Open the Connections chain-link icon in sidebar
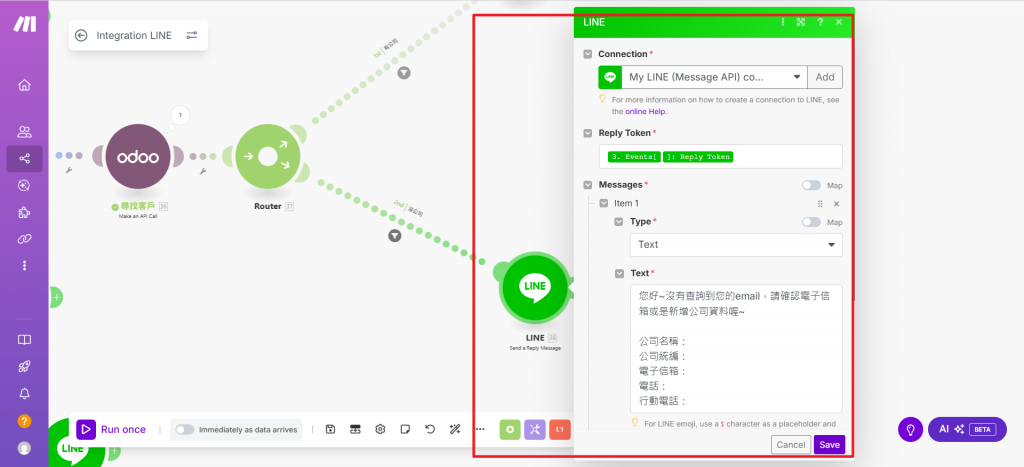The height and width of the screenshot is (467, 1024). point(24,239)
